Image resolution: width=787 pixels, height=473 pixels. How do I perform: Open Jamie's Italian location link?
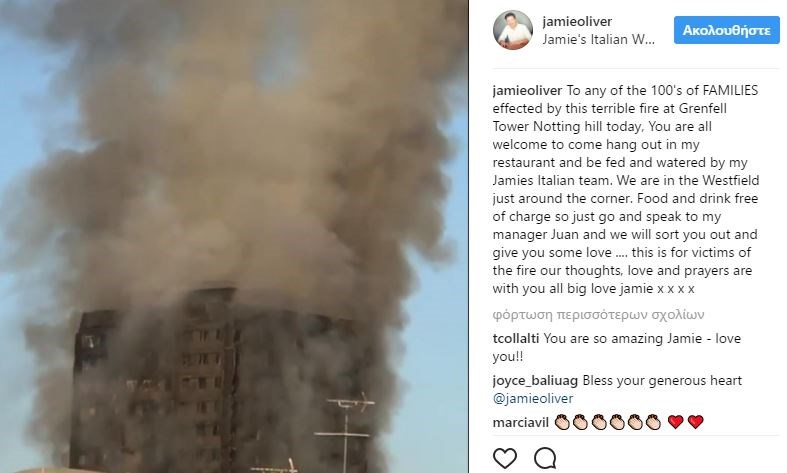[x=598, y=39]
